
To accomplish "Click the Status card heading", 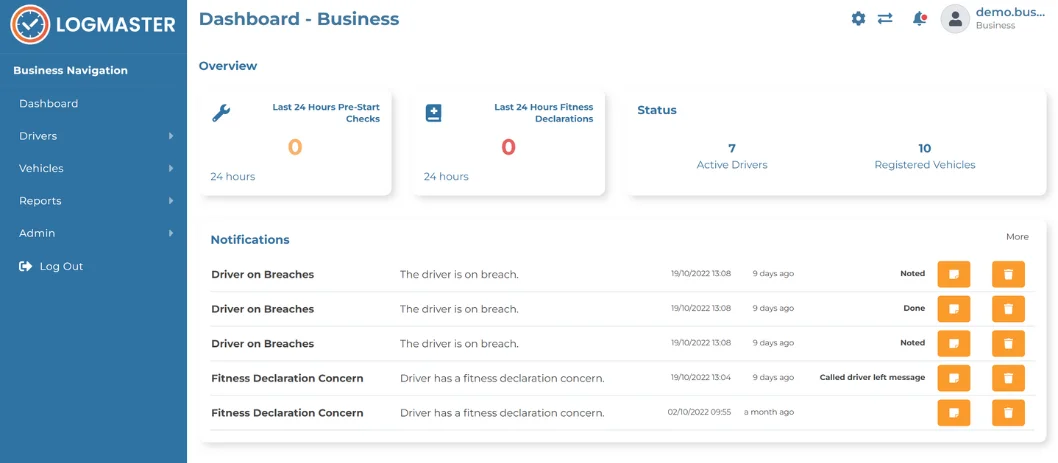I will click(657, 110).
